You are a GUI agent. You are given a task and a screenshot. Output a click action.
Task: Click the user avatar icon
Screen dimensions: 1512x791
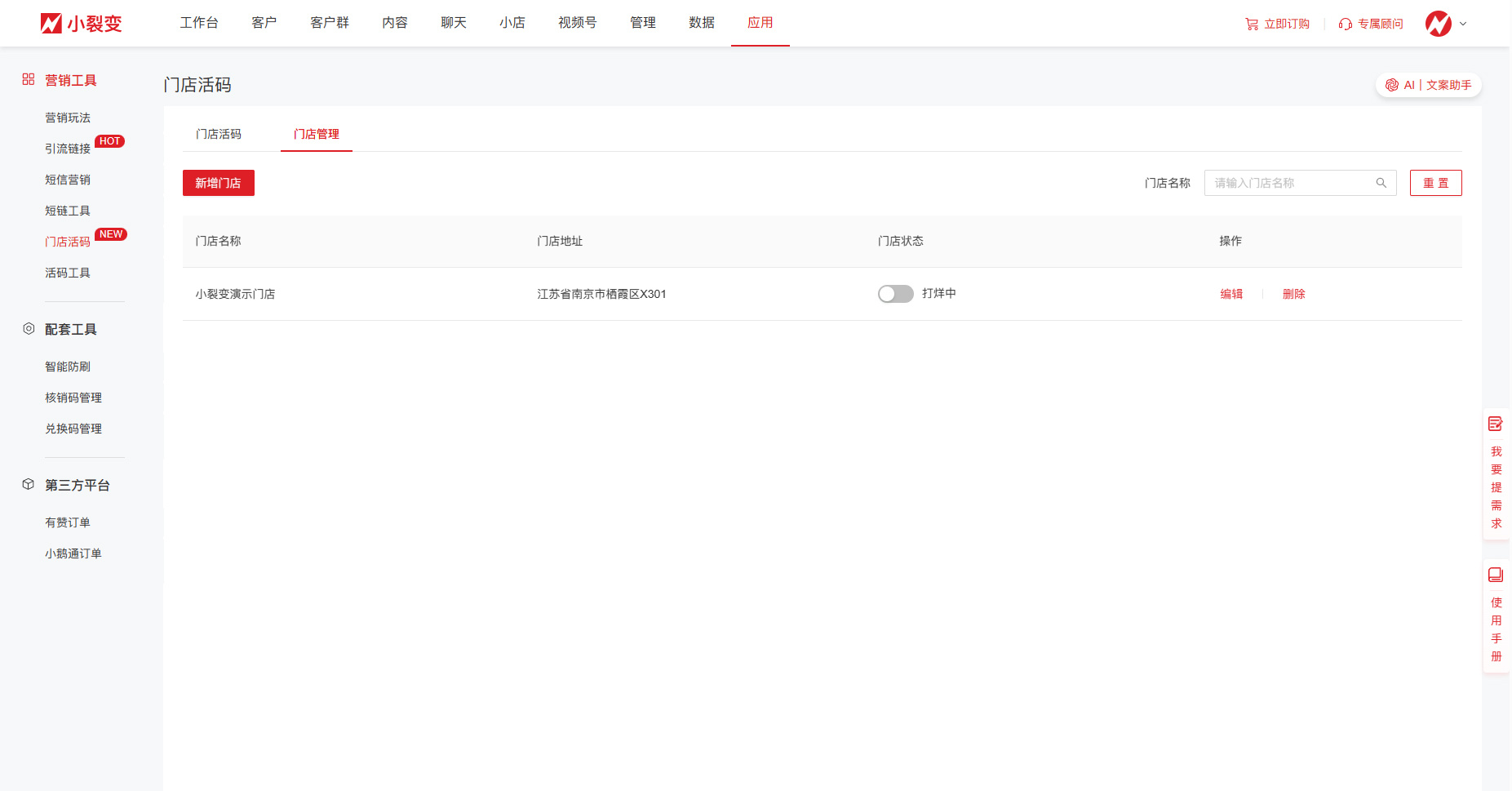(1438, 24)
